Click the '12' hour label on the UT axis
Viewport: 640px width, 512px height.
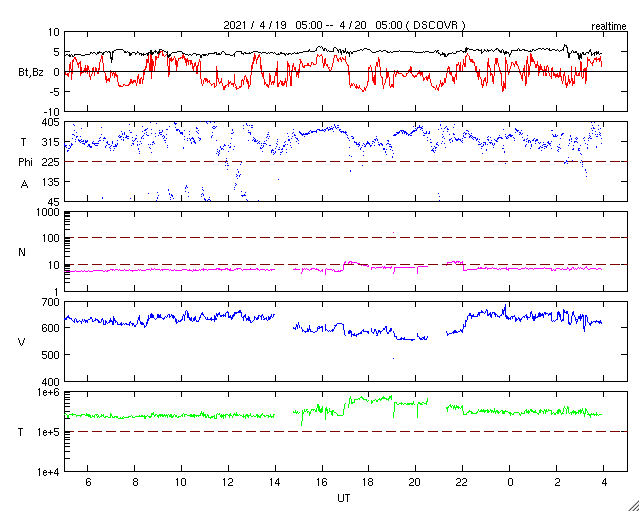[228, 483]
